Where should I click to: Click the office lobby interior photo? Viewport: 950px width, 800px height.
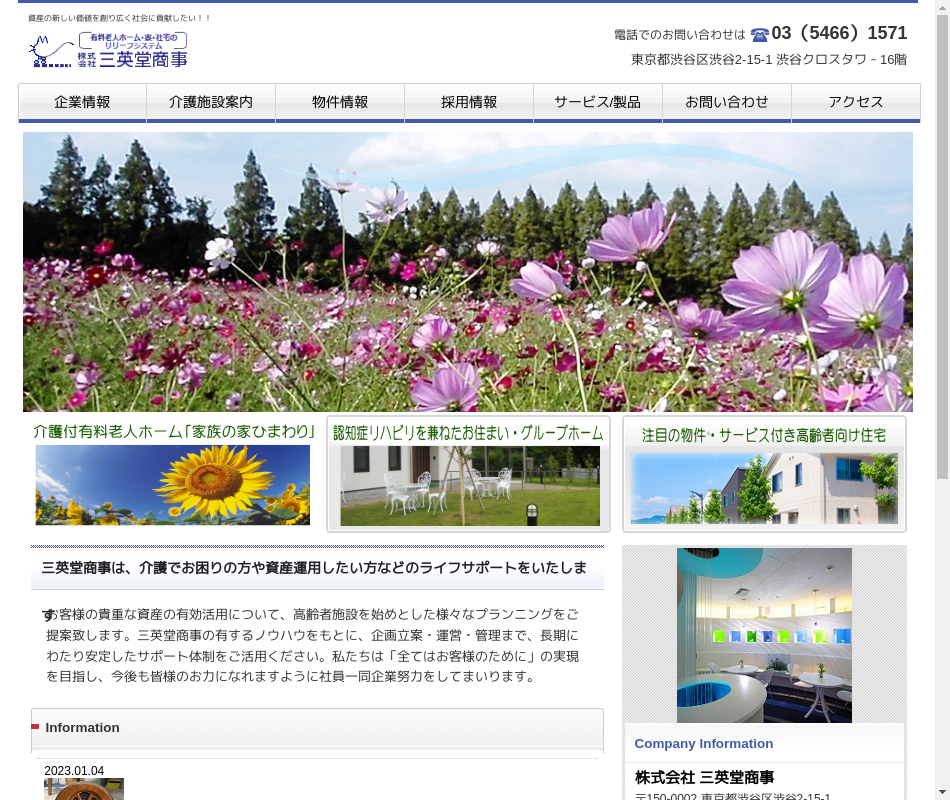765,635
